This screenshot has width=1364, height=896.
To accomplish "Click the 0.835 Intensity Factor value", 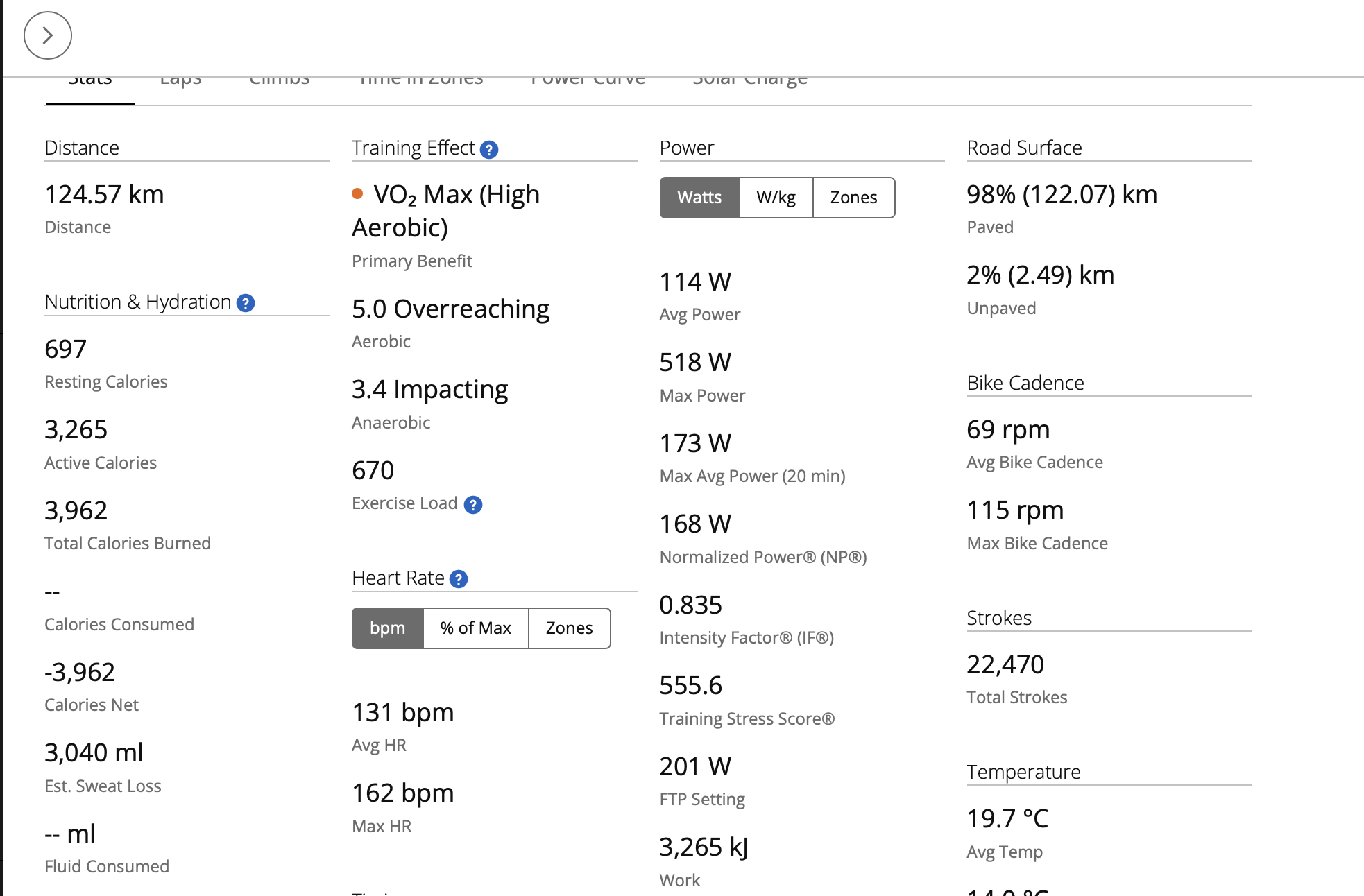I will [x=690, y=605].
